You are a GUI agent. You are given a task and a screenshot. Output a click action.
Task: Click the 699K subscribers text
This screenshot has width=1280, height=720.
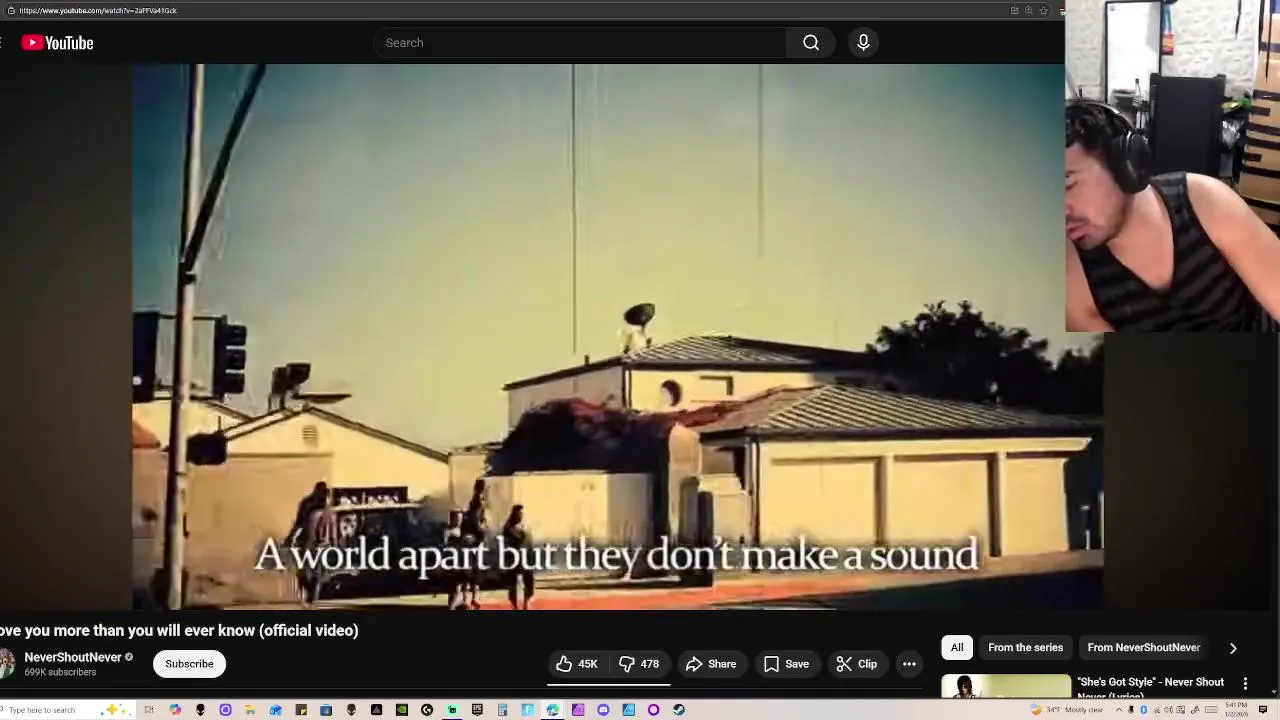(x=60, y=673)
